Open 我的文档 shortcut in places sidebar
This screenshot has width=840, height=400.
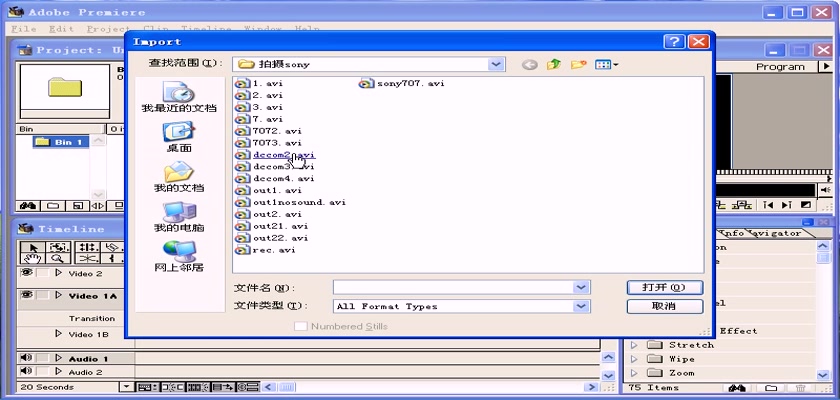click(x=178, y=177)
